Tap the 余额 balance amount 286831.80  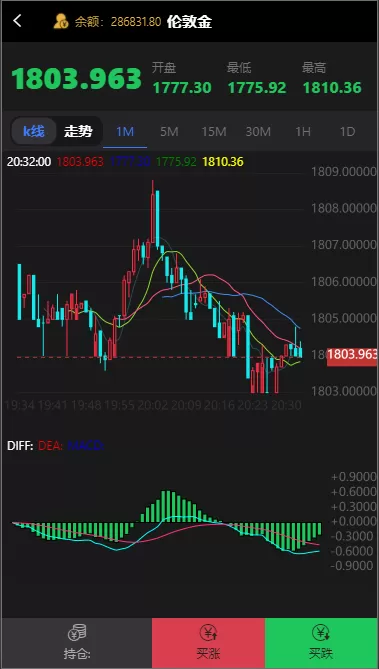[136, 22]
